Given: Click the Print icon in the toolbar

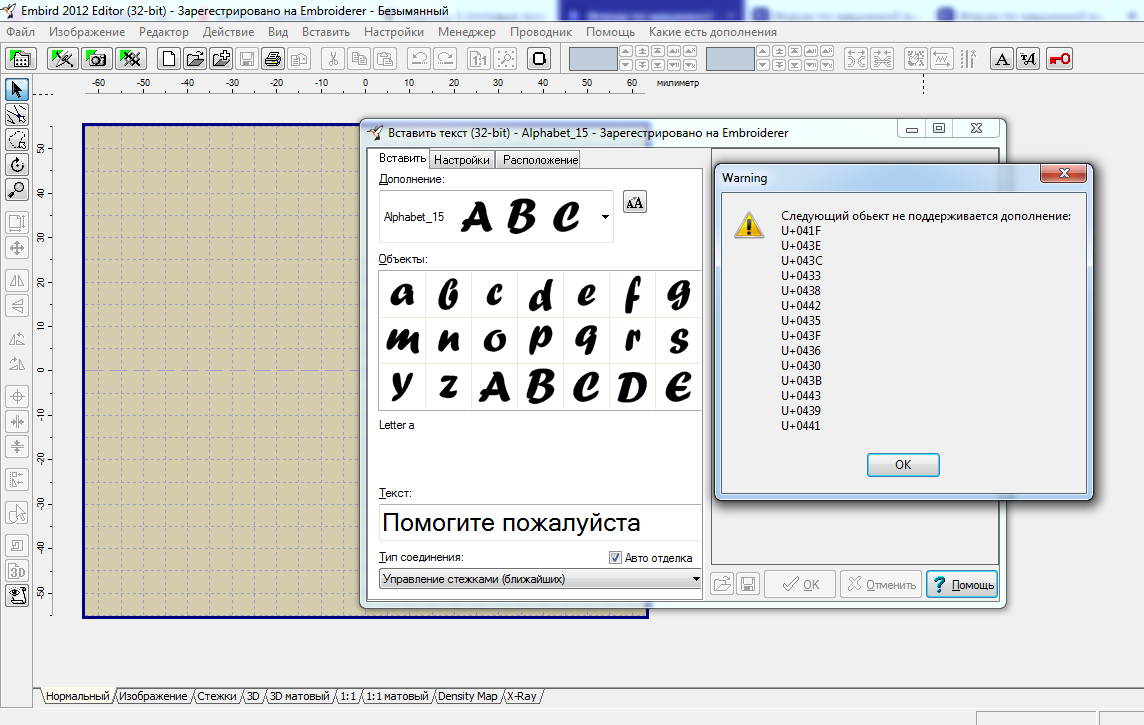Looking at the screenshot, I should pyautogui.click(x=272, y=59).
